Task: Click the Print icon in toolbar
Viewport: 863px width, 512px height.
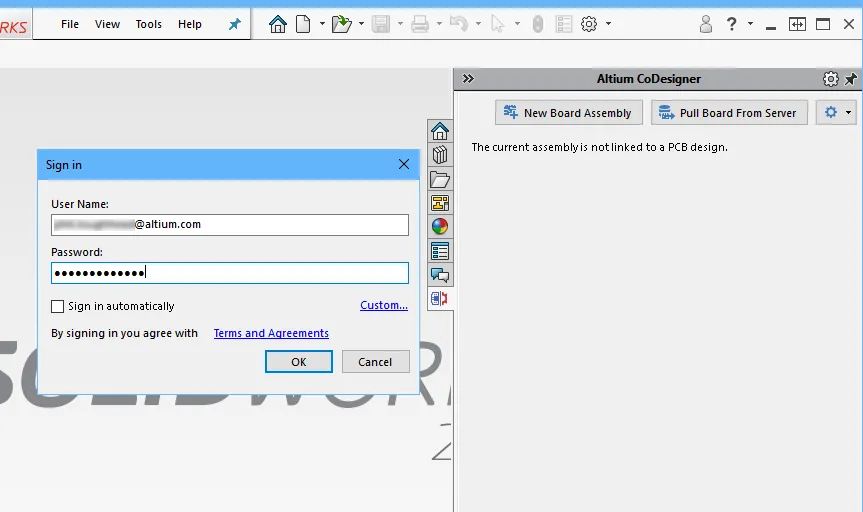Action: click(420, 24)
